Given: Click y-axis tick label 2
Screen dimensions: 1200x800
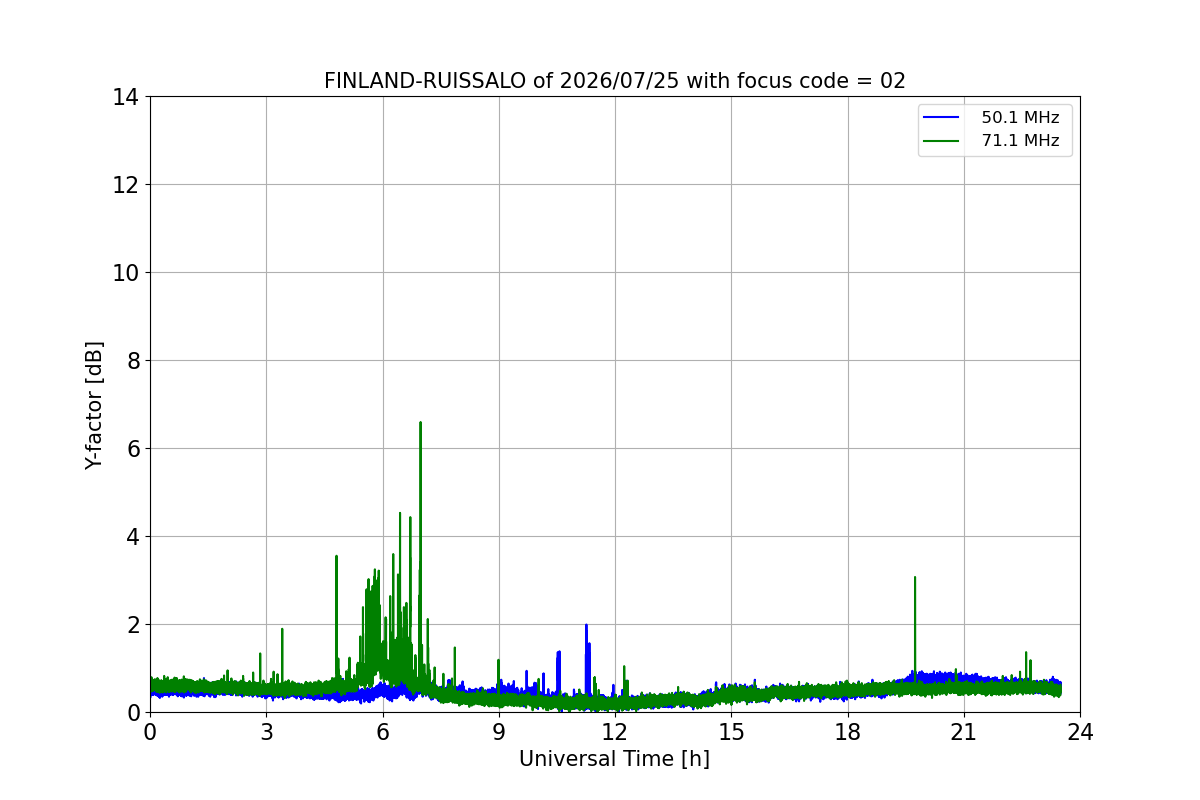Looking at the screenshot, I should pos(131,625).
